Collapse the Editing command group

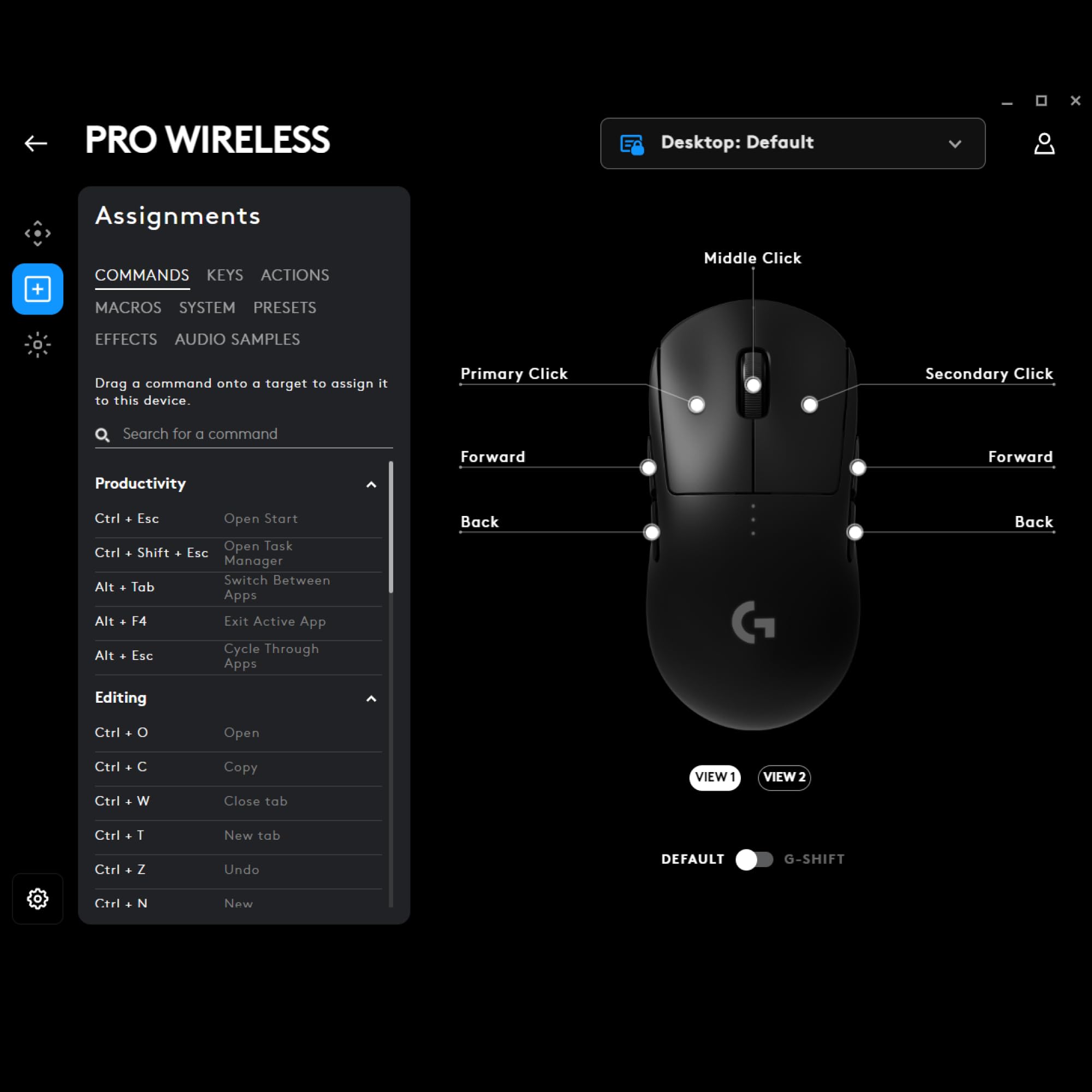[x=371, y=698]
